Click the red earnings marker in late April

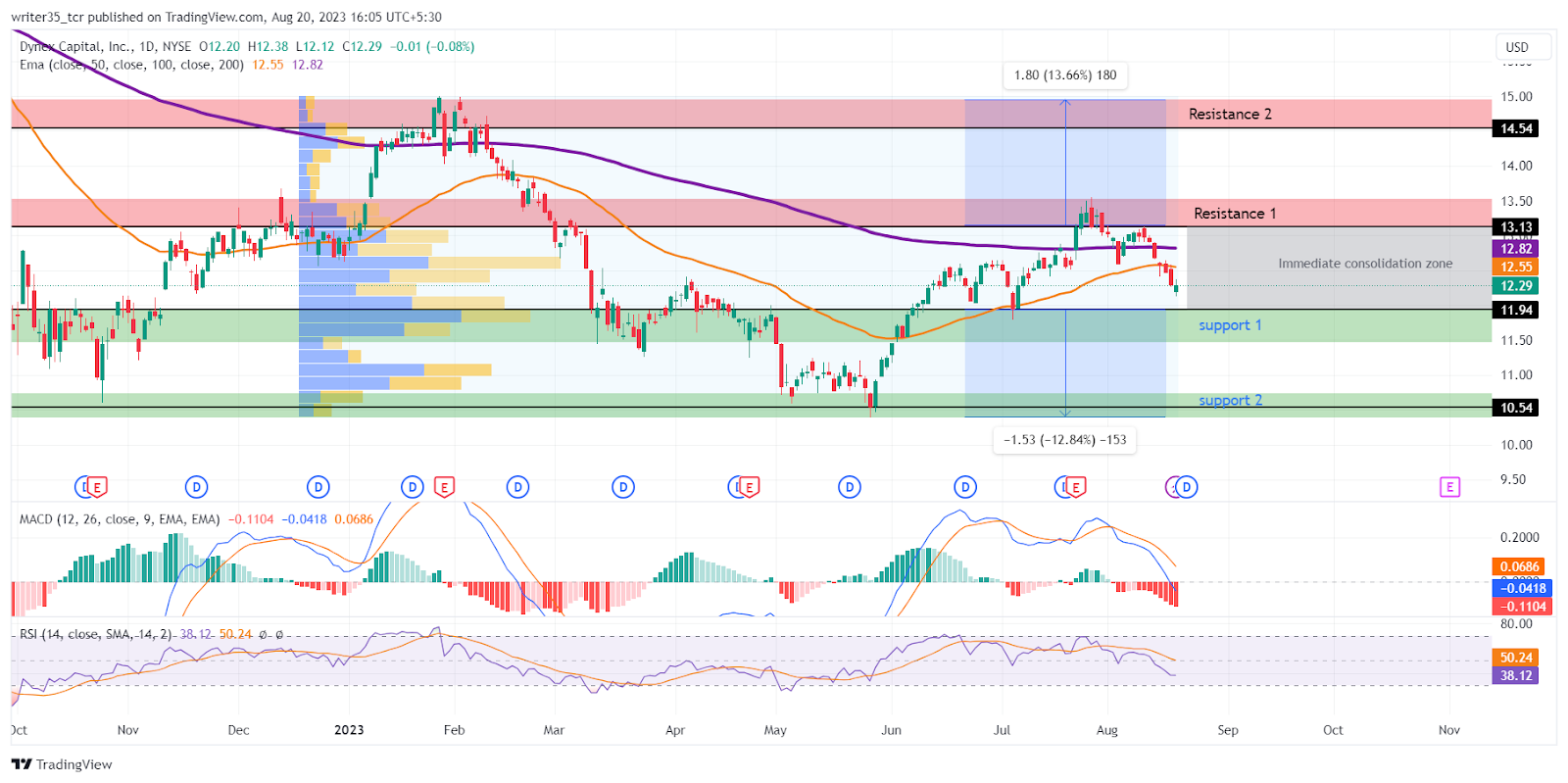tap(749, 487)
